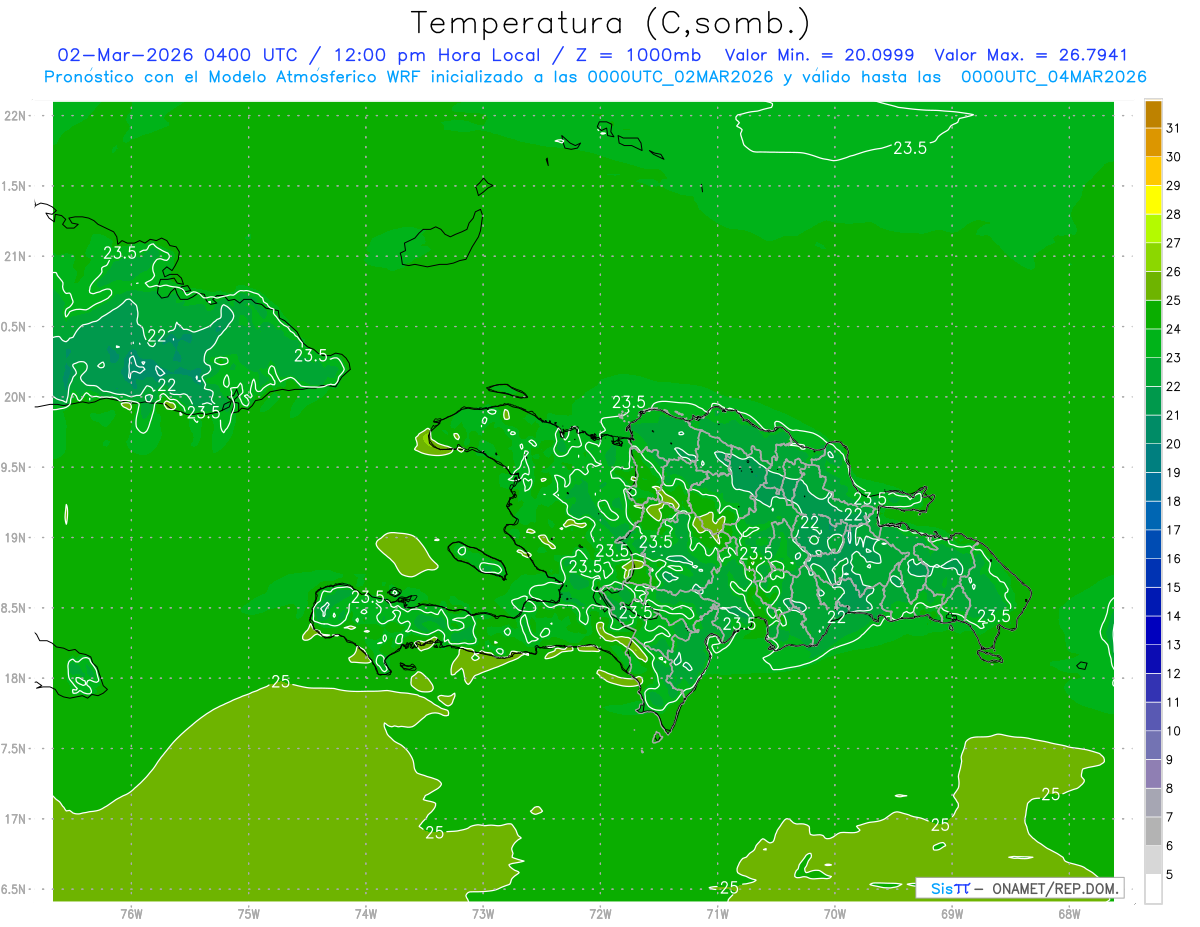Image resolution: width=1200 pixels, height=927 pixels.
Task: Pick the dark blue swatch between 13 and 14
Action: 1153,630
